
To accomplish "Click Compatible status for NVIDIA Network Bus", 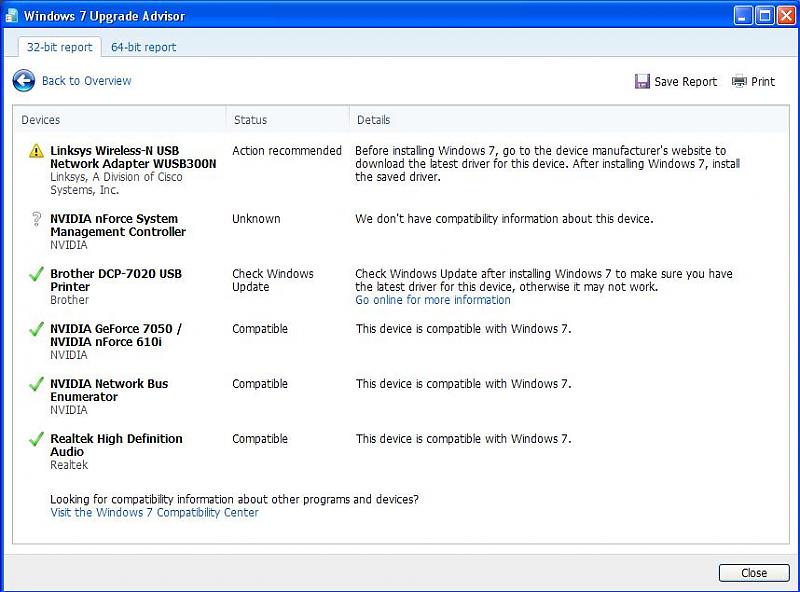I will (260, 384).
